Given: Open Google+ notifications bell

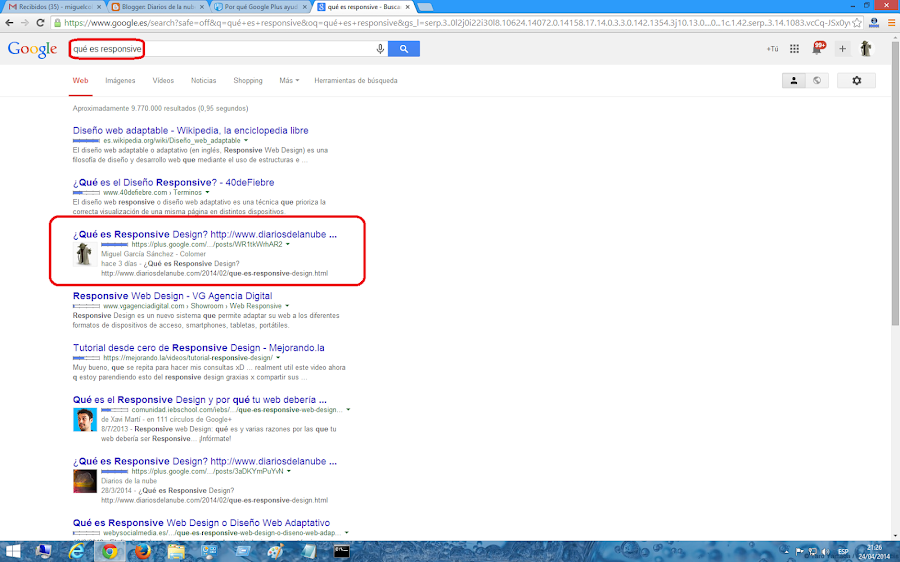Looking at the screenshot, I should click(x=817, y=48).
